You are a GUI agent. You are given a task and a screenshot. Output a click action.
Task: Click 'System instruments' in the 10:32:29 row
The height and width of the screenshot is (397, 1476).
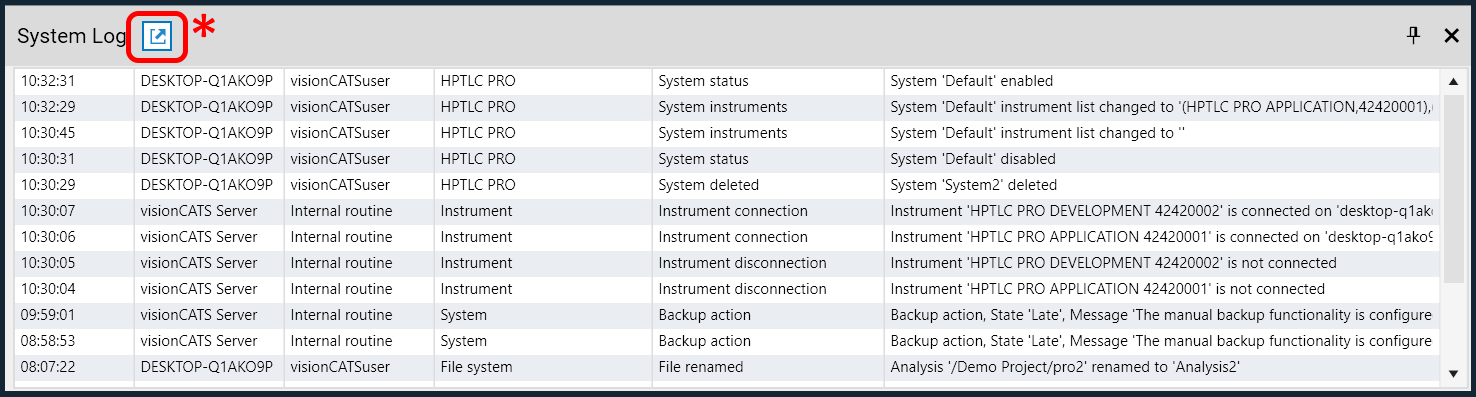pos(723,107)
